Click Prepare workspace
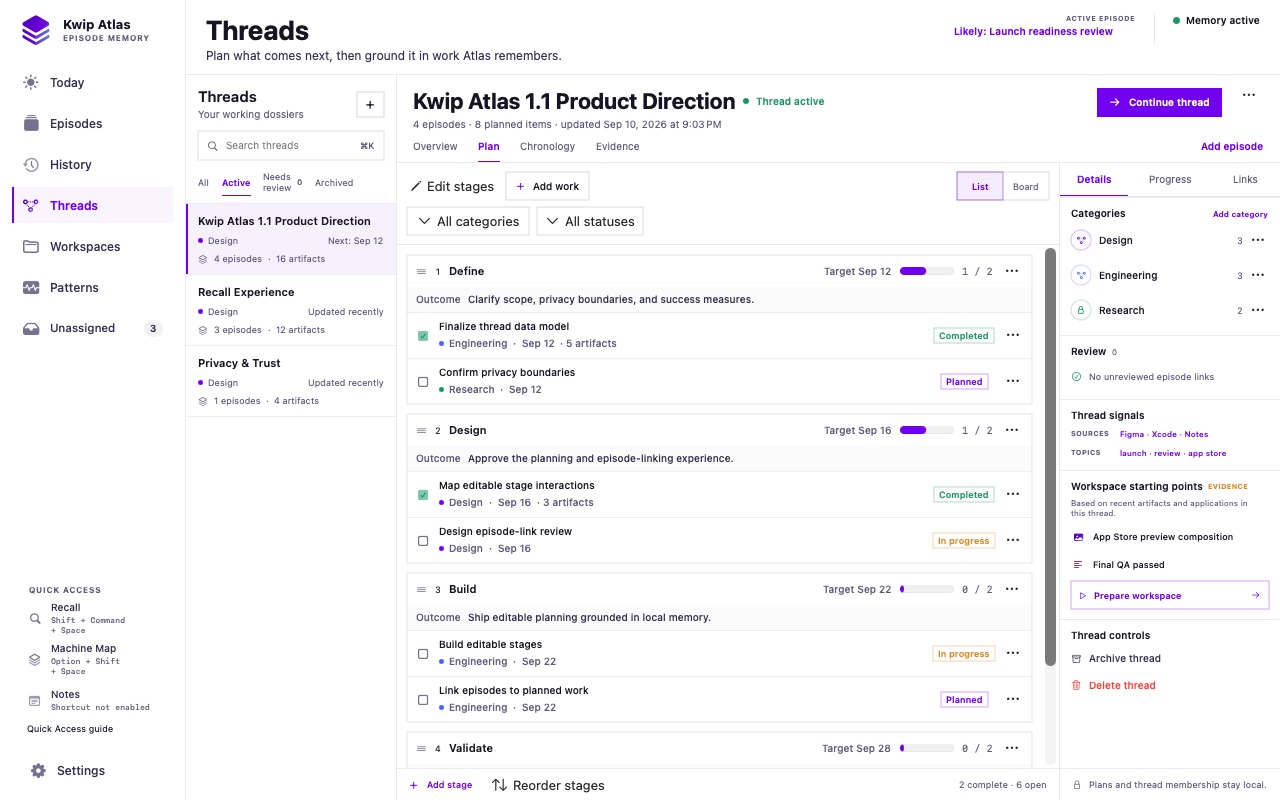The image size is (1280, 800). (1169, 595)
